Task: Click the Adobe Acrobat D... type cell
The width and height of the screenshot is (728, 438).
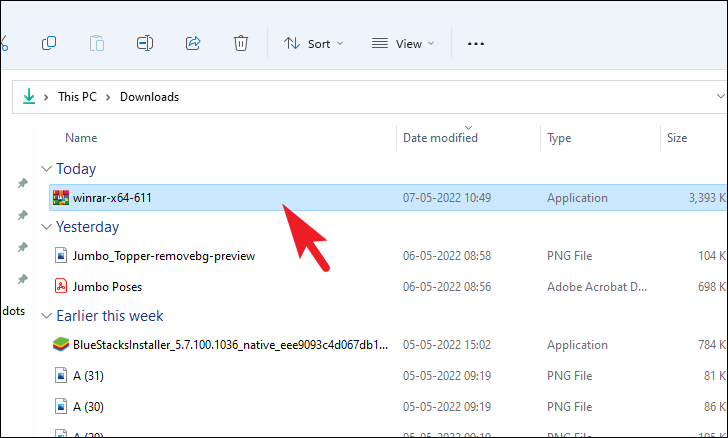Action: pos(597,287)
